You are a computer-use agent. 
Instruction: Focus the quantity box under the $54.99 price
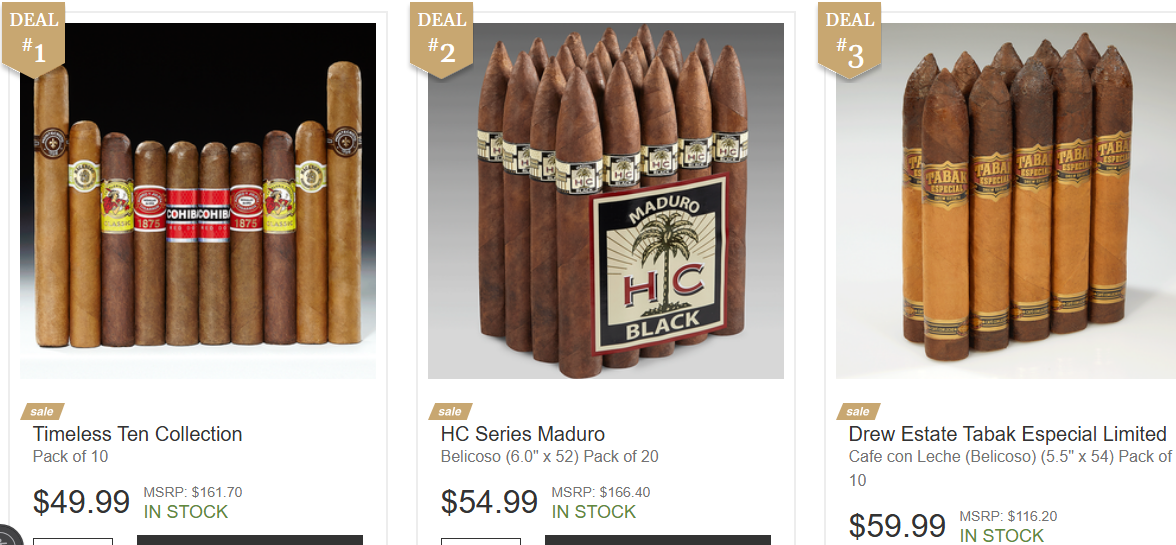click(481, 541)
